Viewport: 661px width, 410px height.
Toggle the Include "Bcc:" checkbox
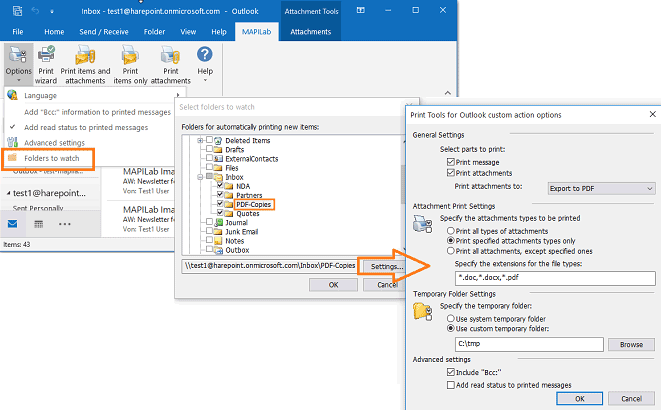pyautogui.click(x=451, y=372)
